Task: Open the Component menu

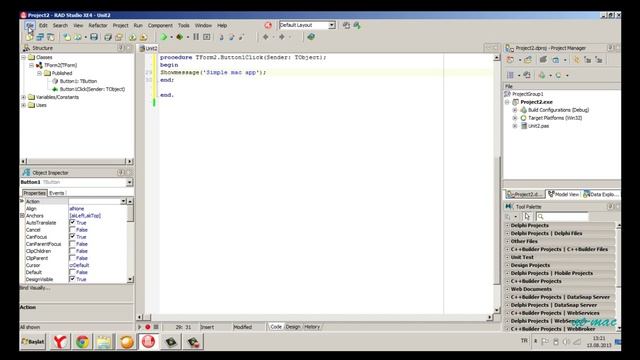Action: (160, 25)
